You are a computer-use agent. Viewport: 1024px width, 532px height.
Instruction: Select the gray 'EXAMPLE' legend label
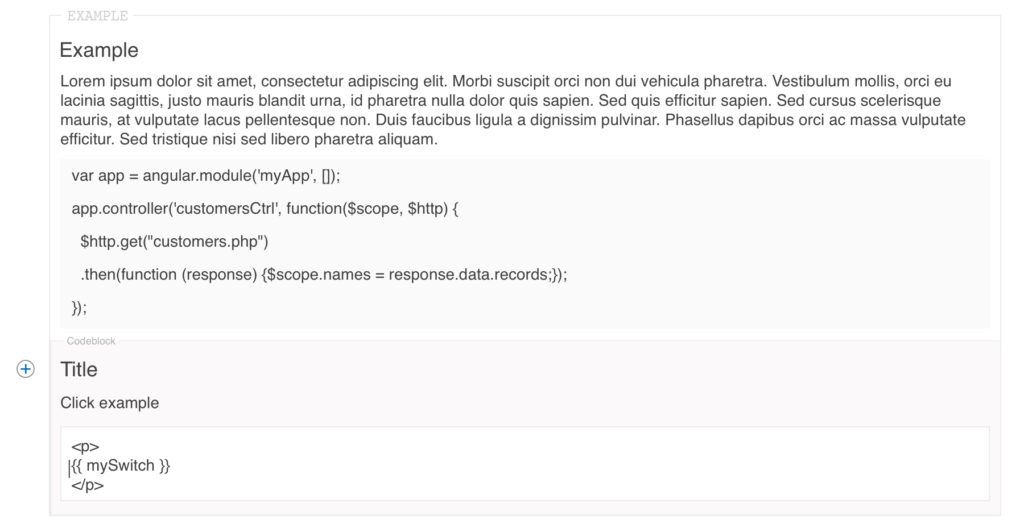(x=97, y=16)
